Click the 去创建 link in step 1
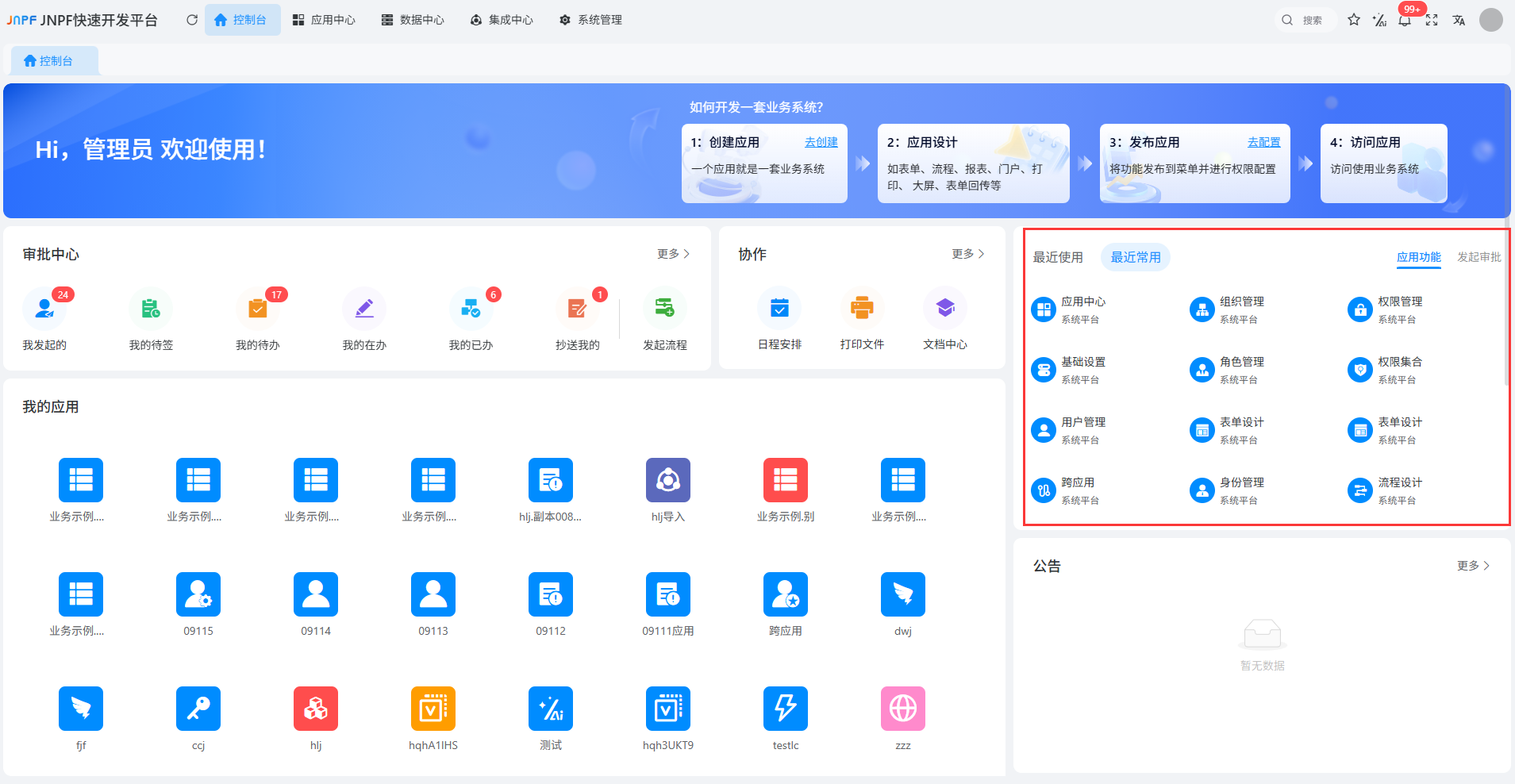The height and width of the screenshot is (784, 1515). pyautogui.click(x=821, y=142)
